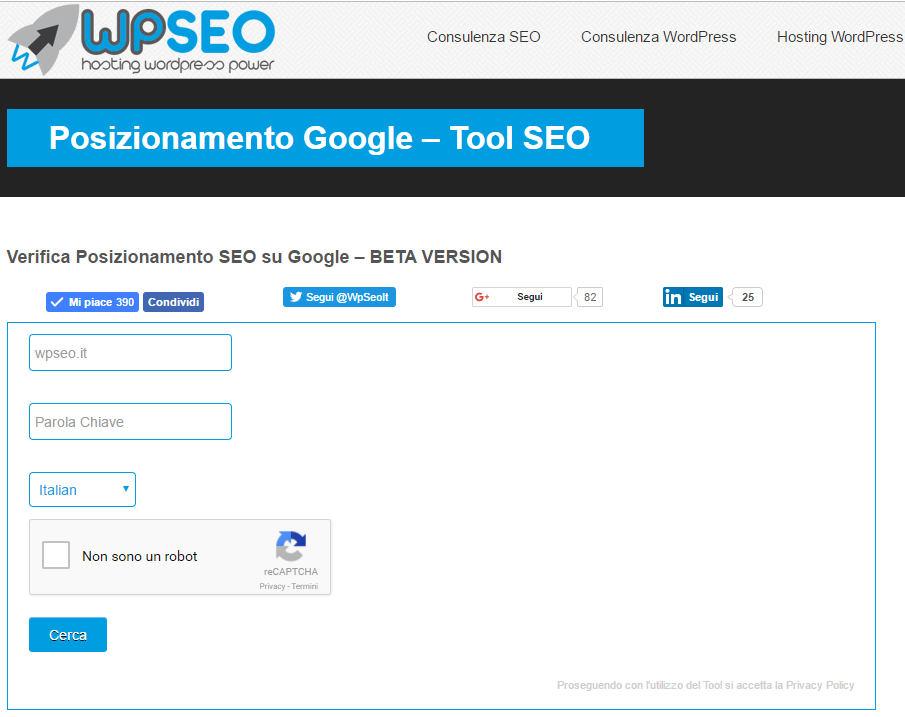This screenshot has width=905, height=717.
Task: Open the Consulenza SEO menu
Action: (x=483, y=37)
